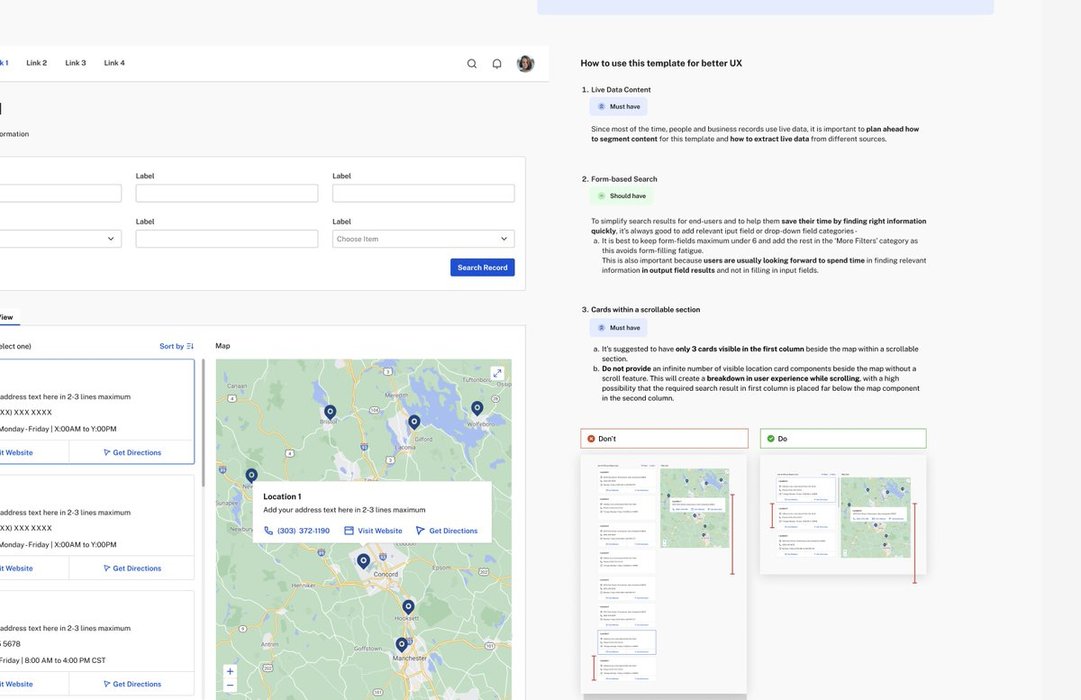Go to Link 2 in navigation
Image resolution: width=1081 pixels, height=700 pixels.
37,63
